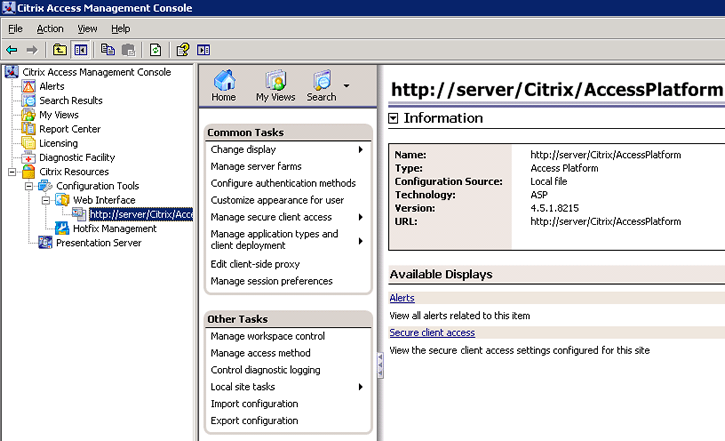This screenshot has height=441, width=725.
Task: Click the Paste toolbar icon
Action: click(128, 49)
